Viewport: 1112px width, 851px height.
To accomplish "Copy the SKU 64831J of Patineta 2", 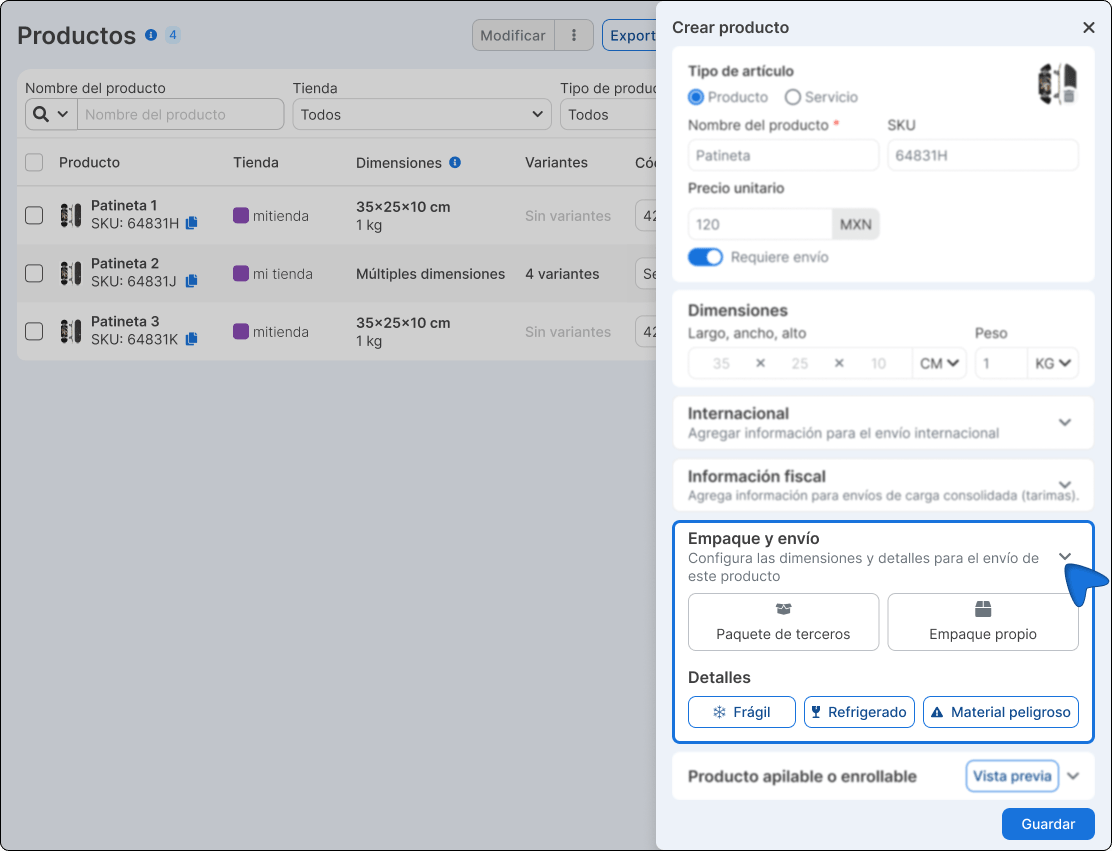I will [x=192, y=281].
